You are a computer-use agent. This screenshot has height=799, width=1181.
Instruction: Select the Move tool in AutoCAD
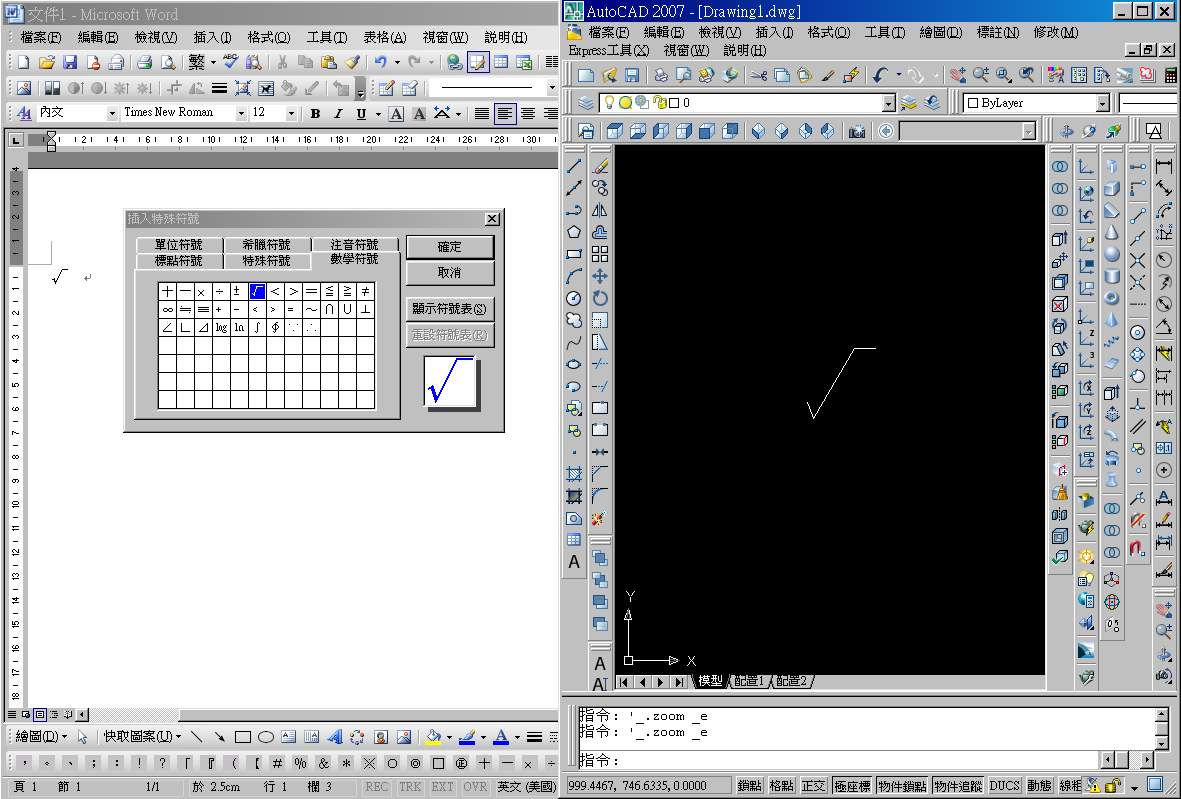pos(600,276)
